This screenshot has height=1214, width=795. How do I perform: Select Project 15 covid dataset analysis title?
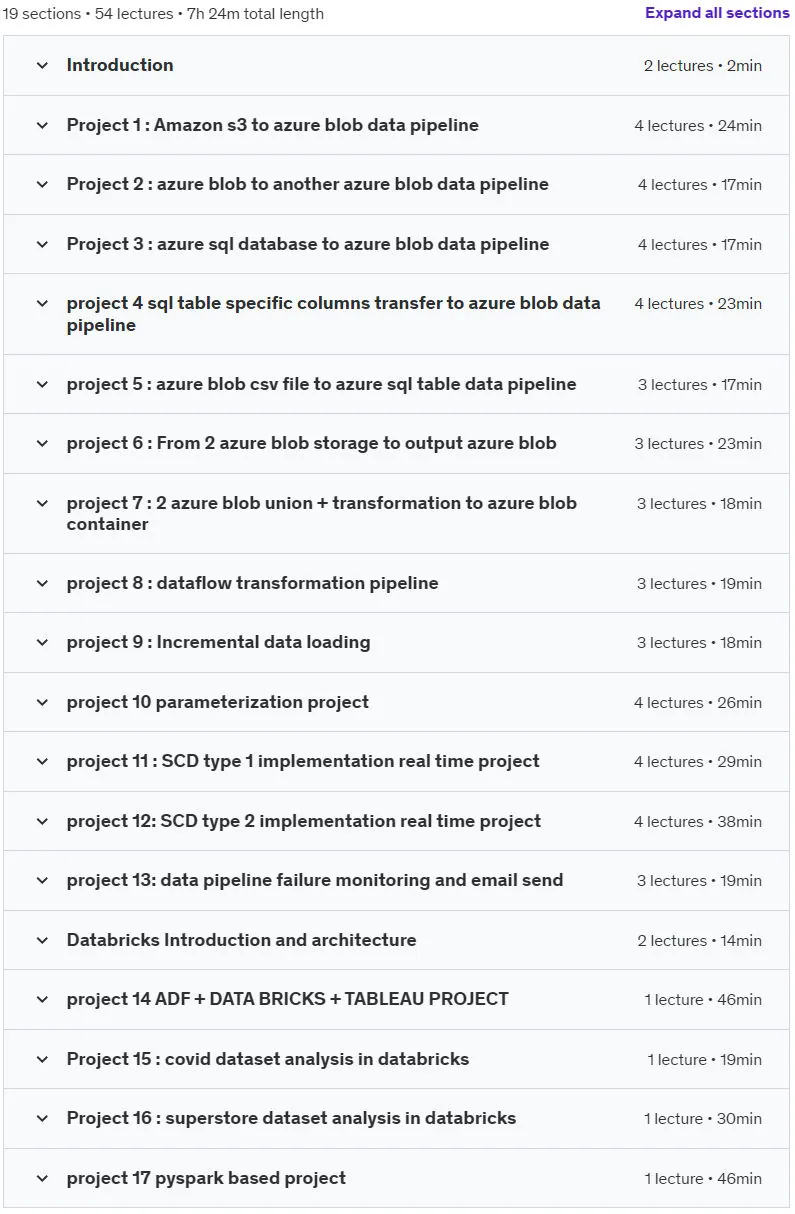click(x=268, y=1059)
